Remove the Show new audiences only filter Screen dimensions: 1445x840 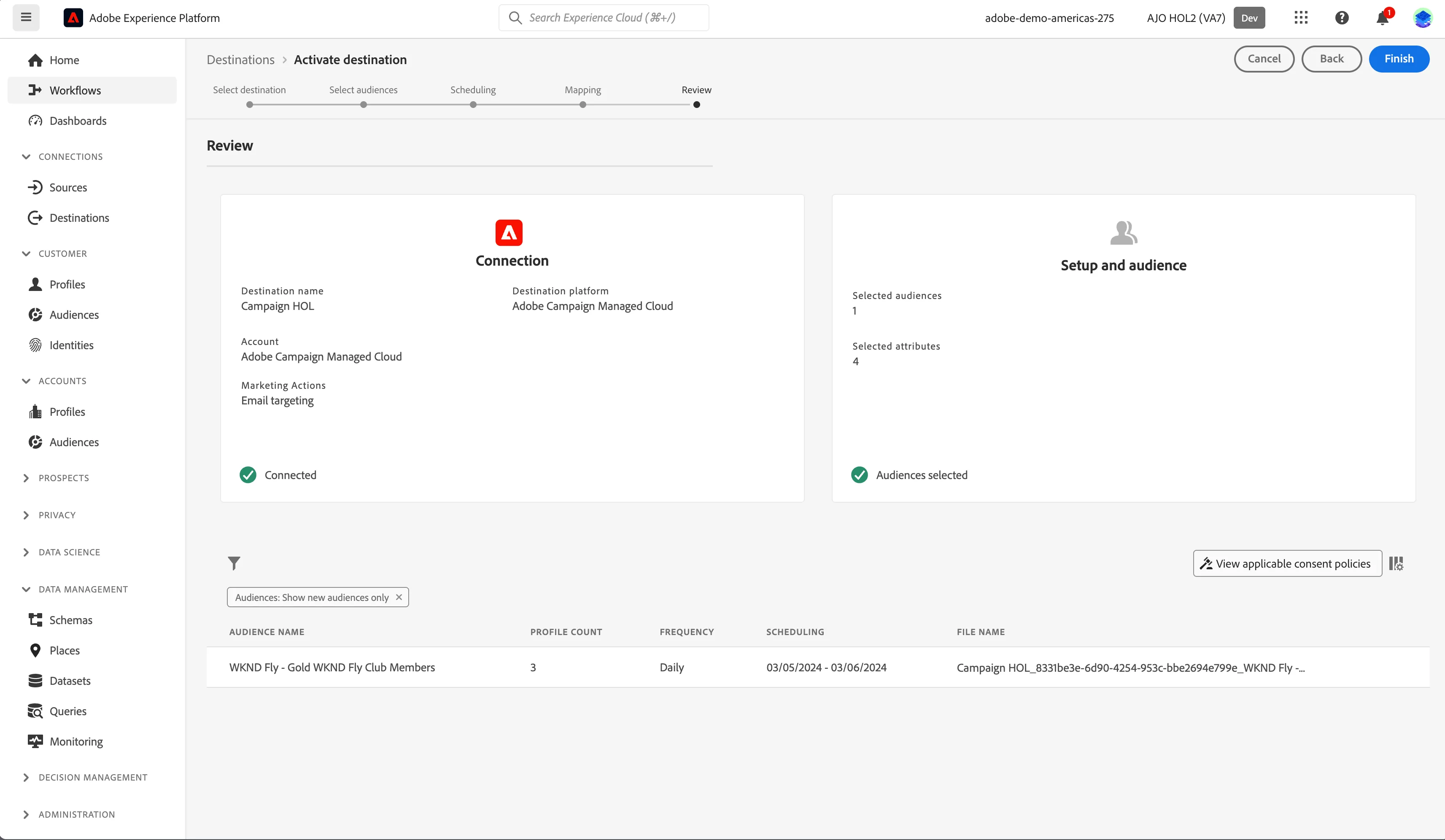399,597
